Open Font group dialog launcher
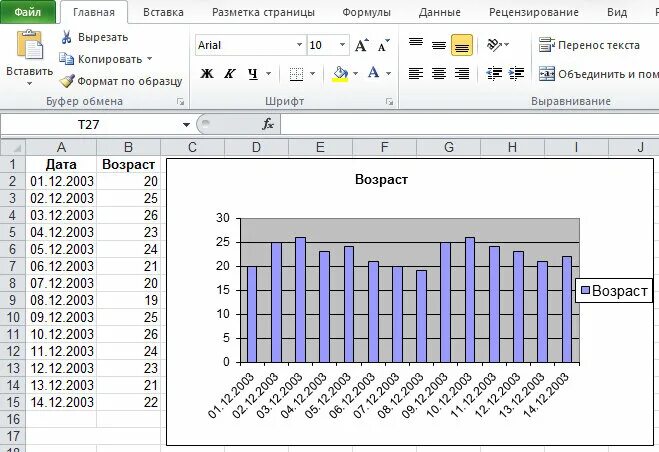Screen dimensions: 659x452 (x=390, y=102)
